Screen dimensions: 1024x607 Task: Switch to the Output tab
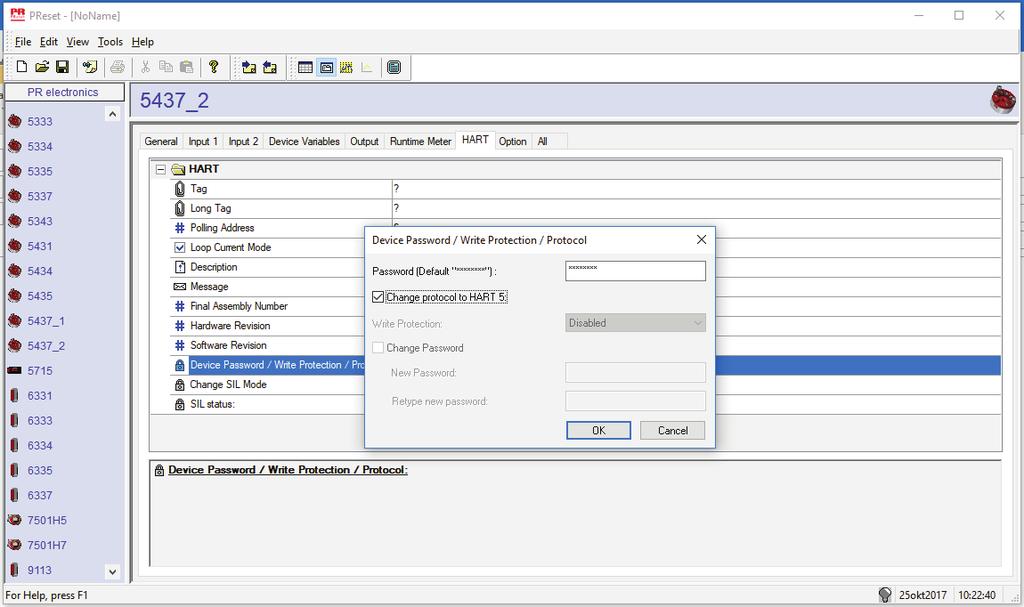pos(364,141)
